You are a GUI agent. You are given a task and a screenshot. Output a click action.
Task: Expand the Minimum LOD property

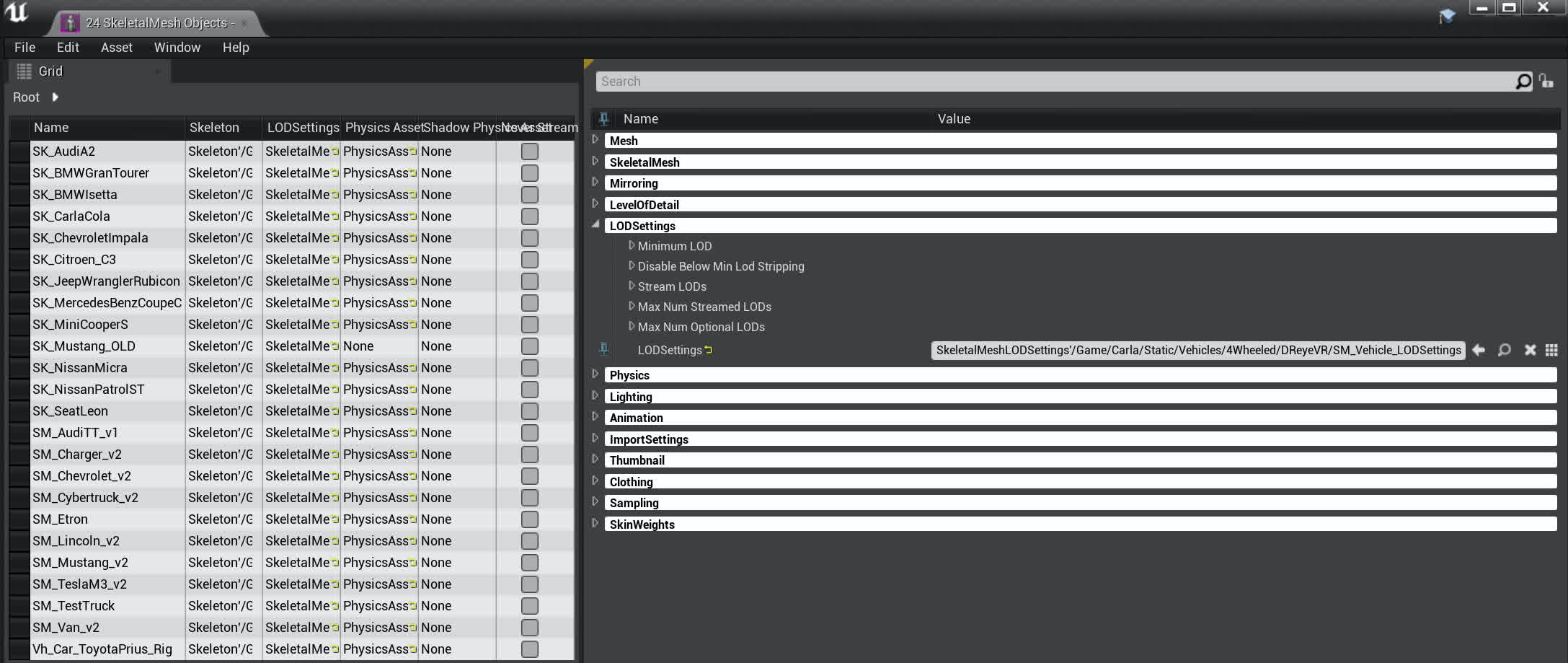pos(632,246)
